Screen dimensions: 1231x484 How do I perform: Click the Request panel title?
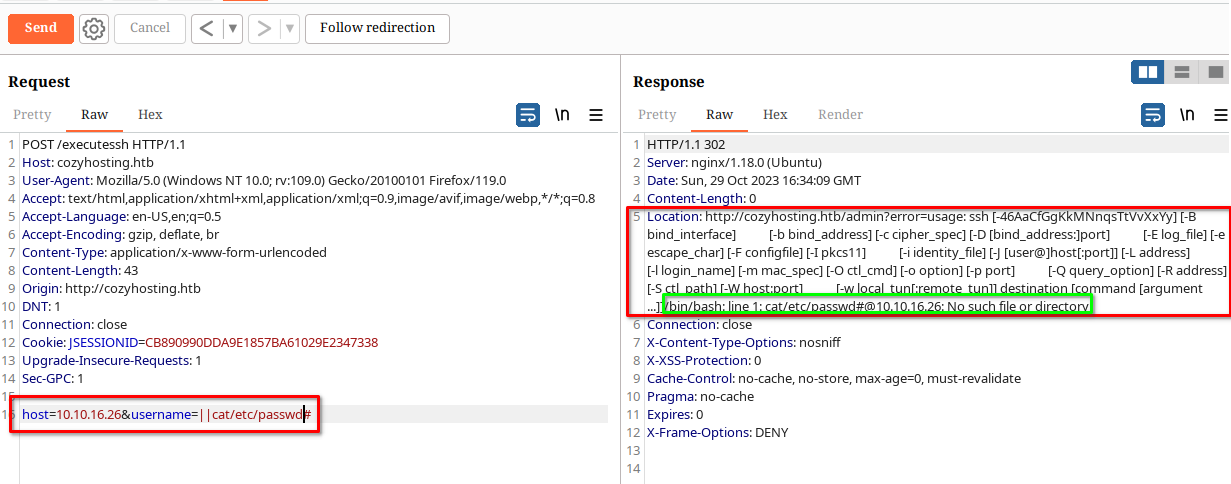coord(39,82)
